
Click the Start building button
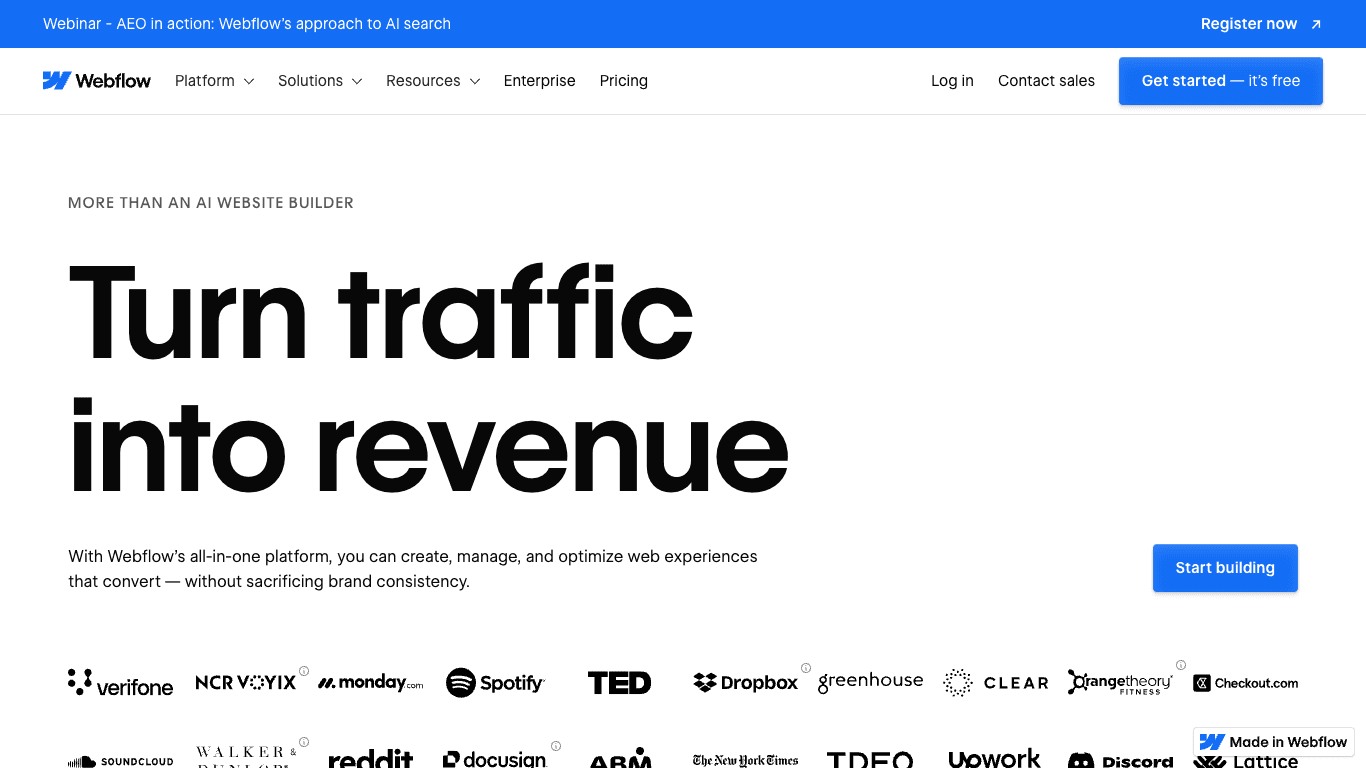tap(1224, 567)
